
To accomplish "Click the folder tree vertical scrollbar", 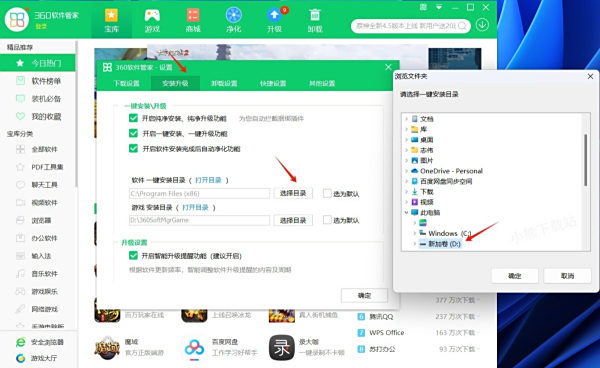I will (x=585, y=160).
